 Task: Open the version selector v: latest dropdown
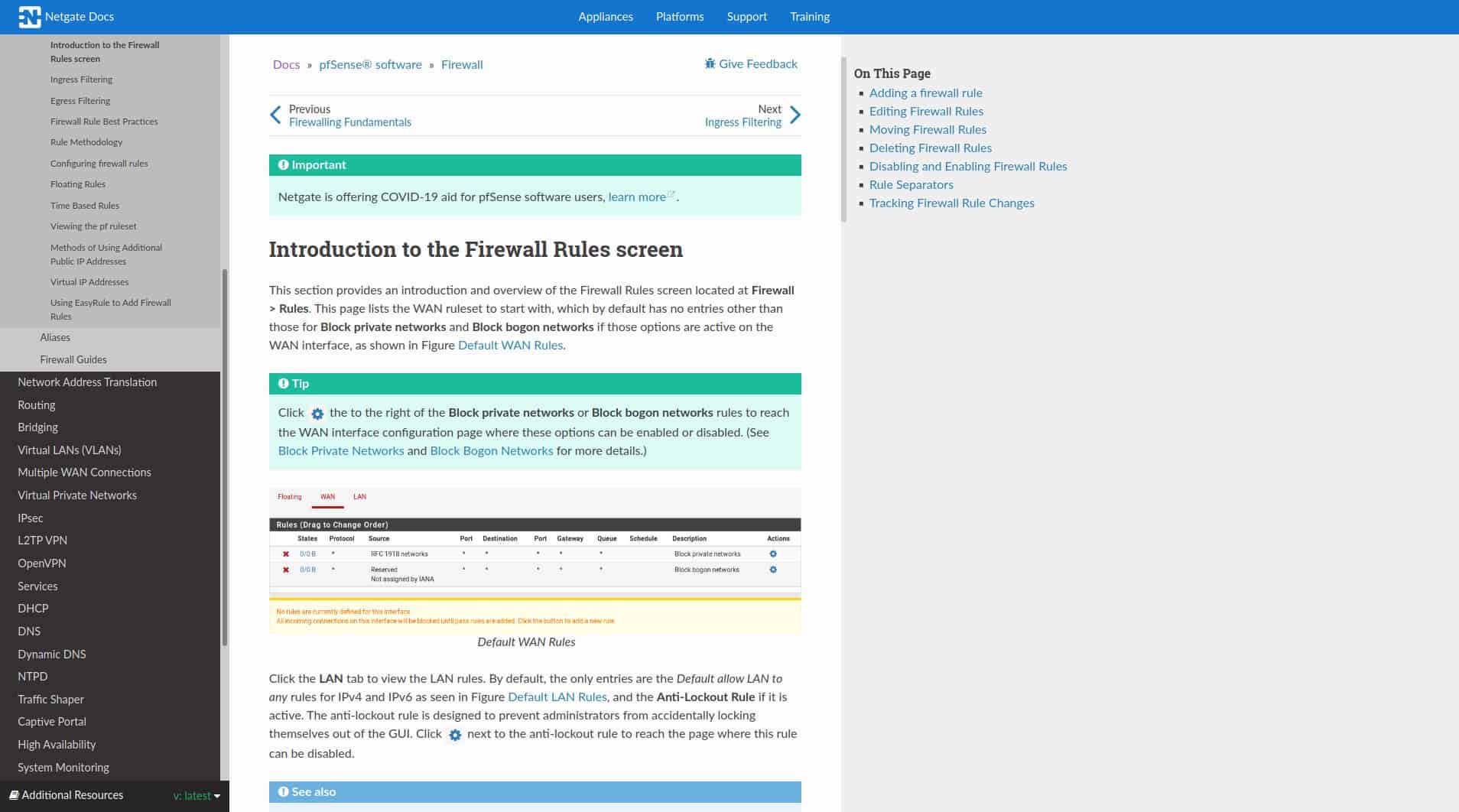pos(197,796)
